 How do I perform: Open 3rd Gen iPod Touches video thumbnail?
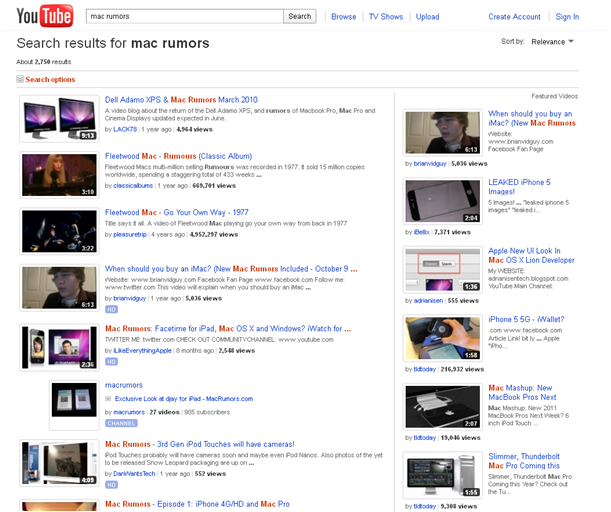tap(59, 463)
